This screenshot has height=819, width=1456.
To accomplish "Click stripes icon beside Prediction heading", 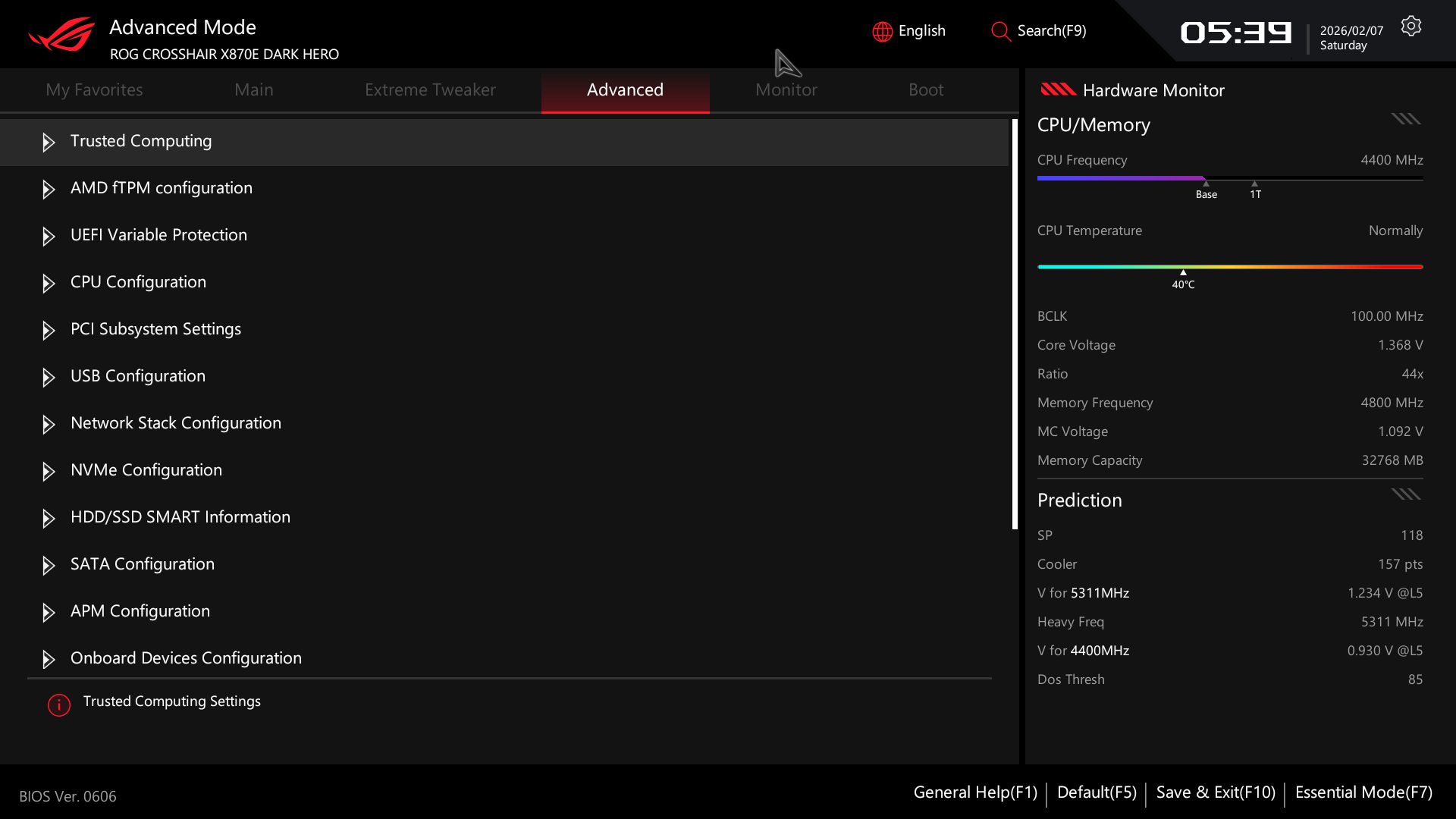I will (x=1405, y=494).
